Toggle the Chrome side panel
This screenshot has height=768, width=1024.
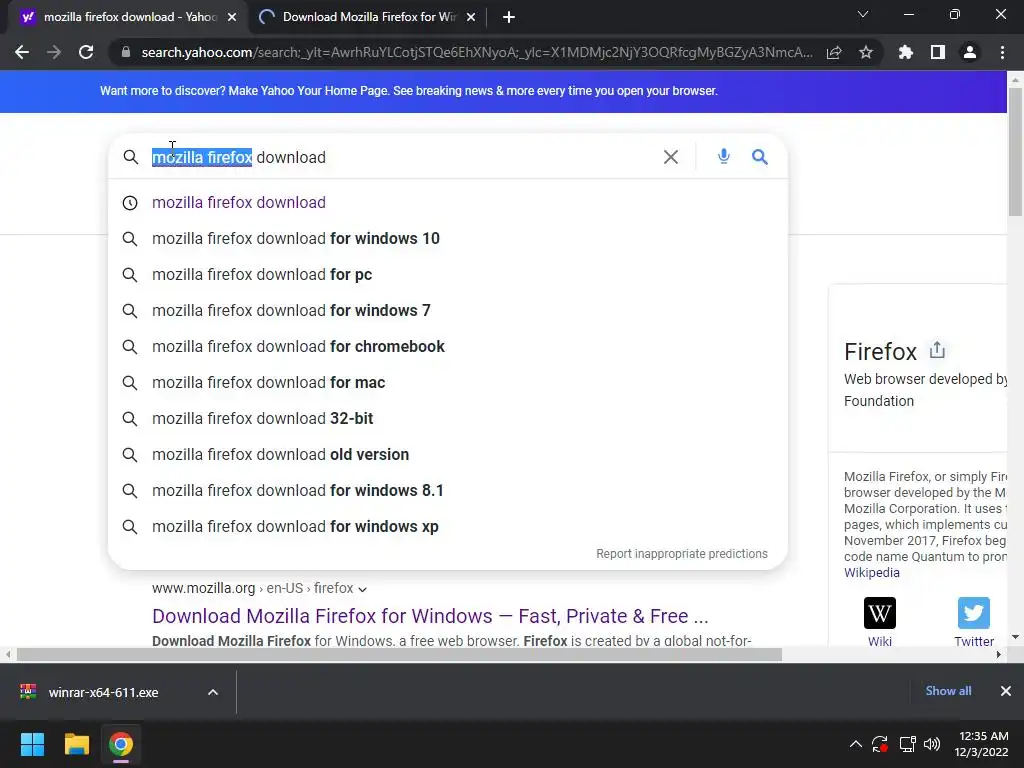[x=938, y=52]
